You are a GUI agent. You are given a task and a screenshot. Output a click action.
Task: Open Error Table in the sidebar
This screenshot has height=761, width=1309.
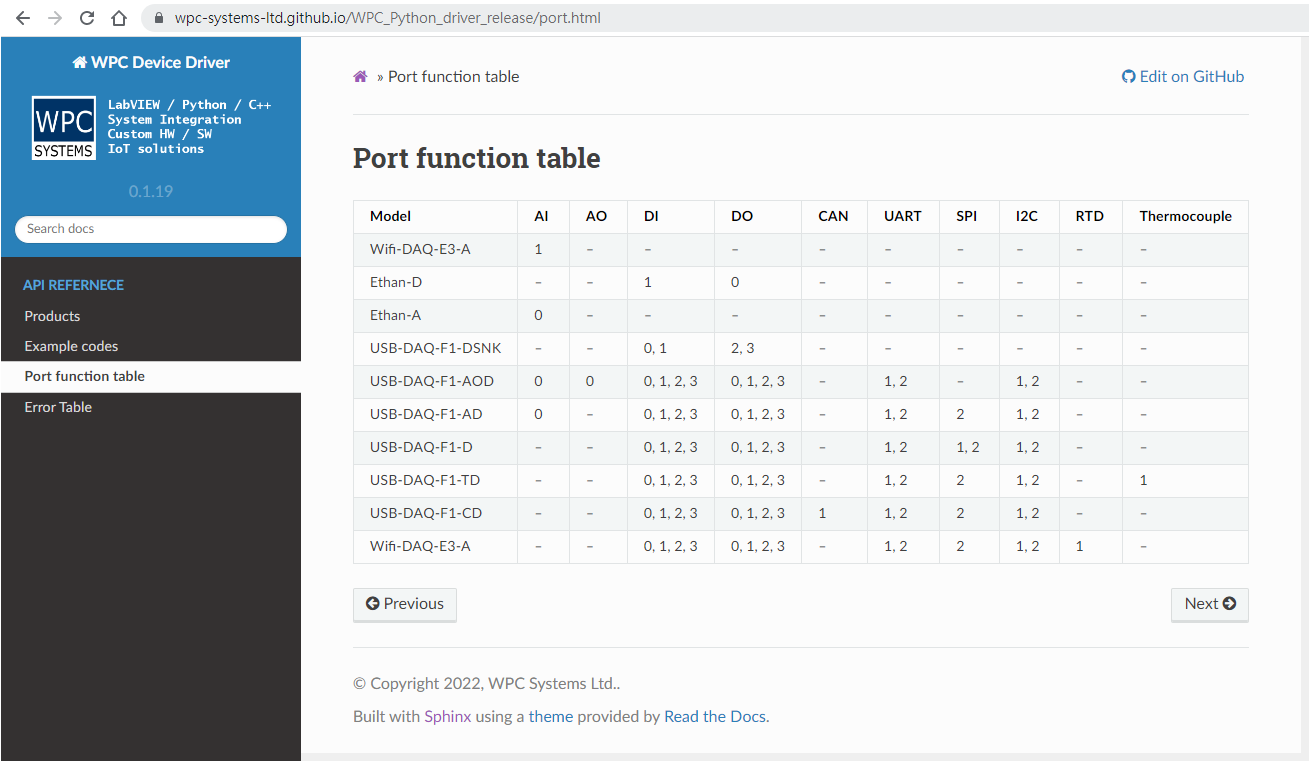151,407
